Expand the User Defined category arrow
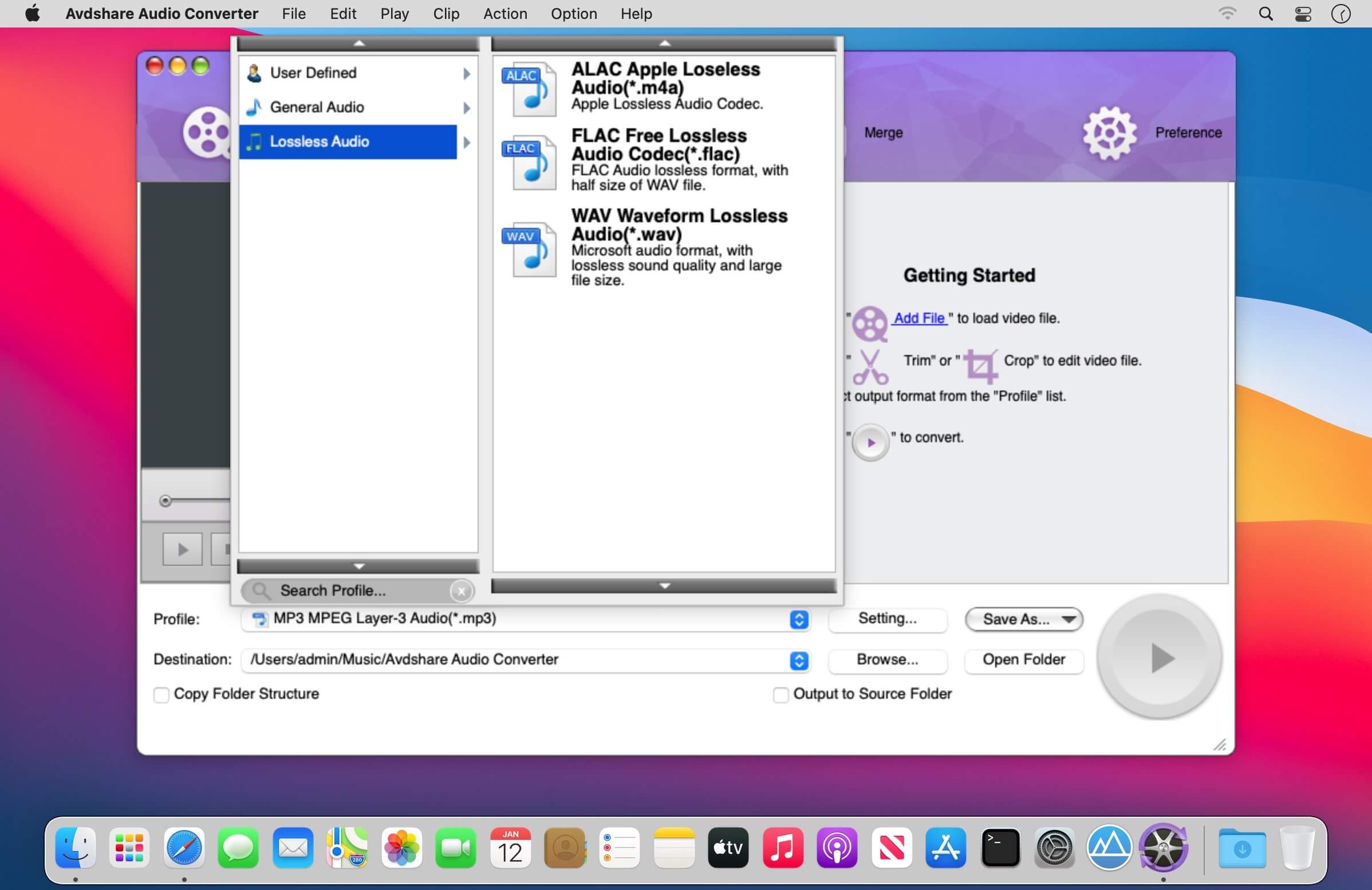 point(466,73)
